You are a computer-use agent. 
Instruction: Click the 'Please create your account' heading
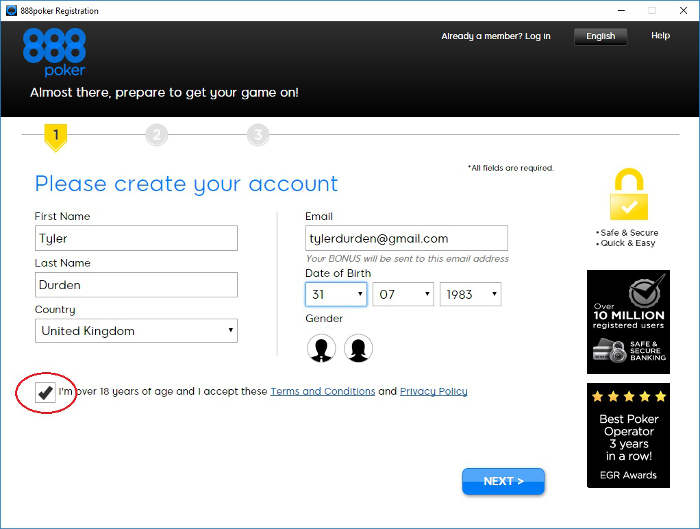[x=186, y=184]
